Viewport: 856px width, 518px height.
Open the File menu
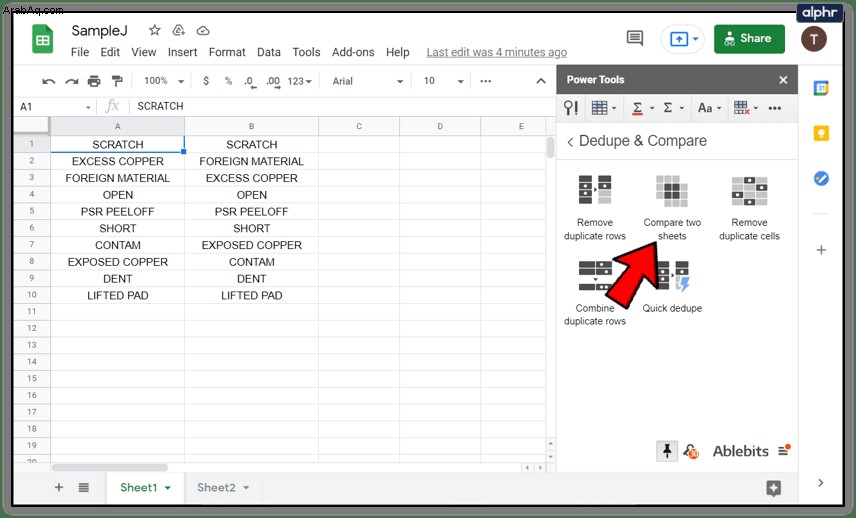click(x=80, y=52)
